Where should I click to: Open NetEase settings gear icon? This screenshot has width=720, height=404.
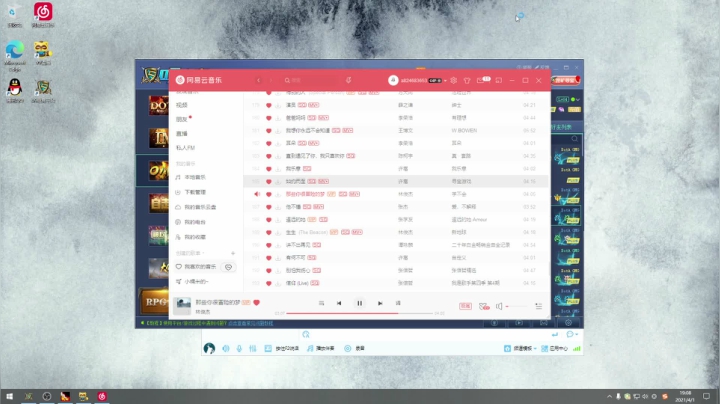pos(454,80)
